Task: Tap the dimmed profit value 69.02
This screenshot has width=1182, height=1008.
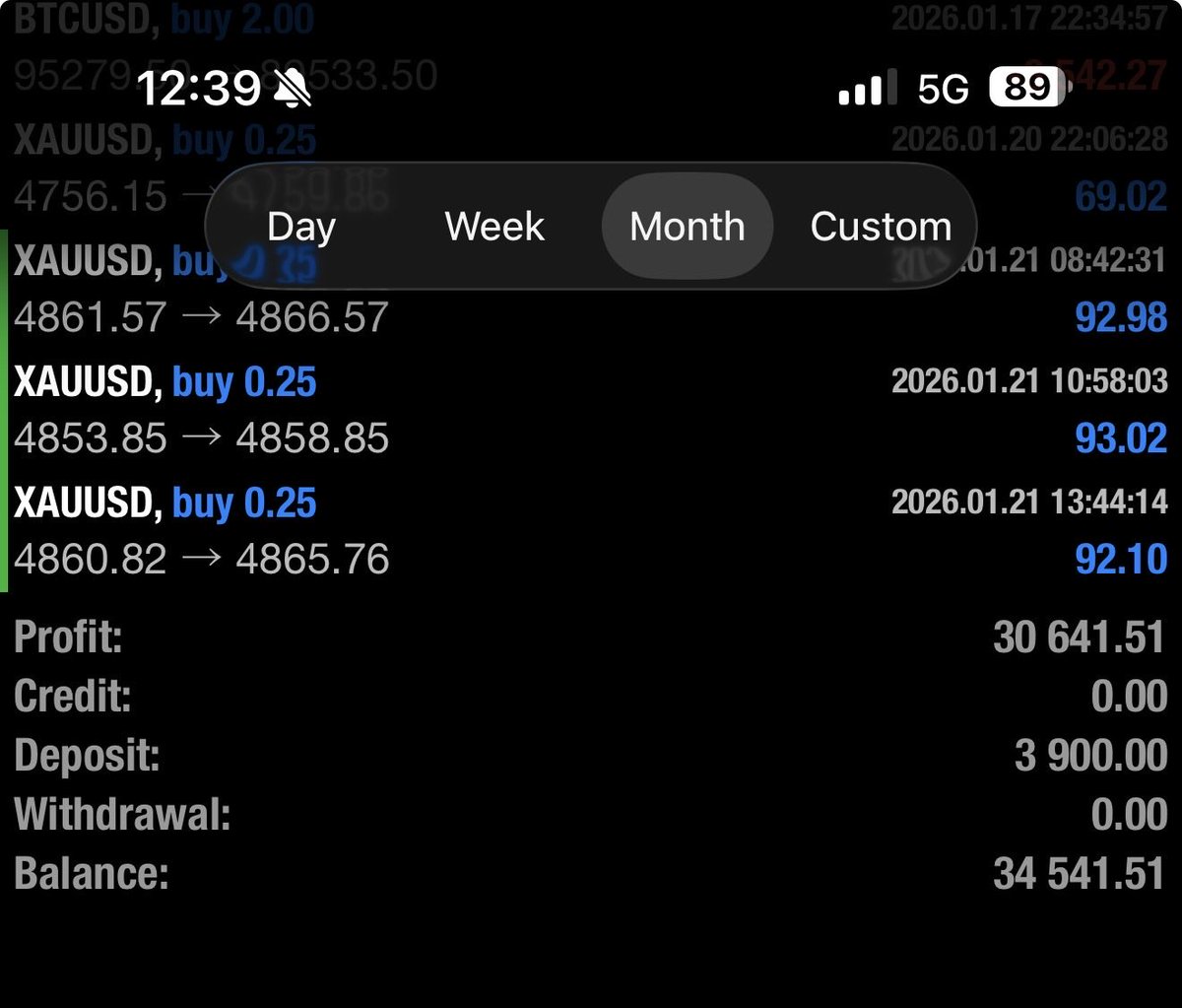Action: point(1121,196)
